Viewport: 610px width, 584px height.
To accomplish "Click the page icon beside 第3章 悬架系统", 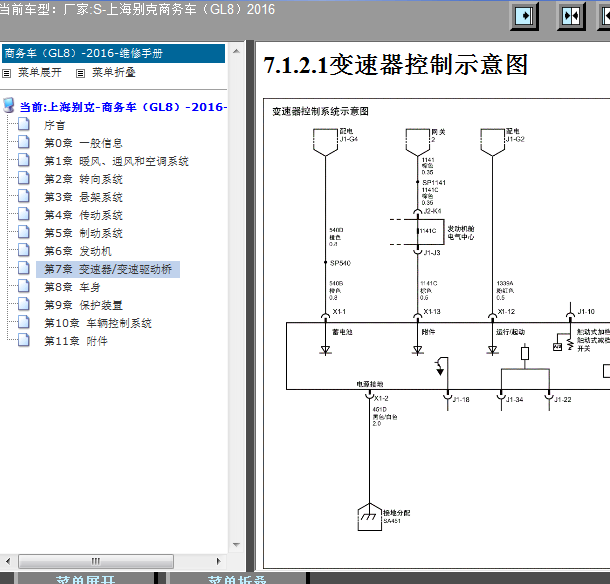I will coord(24,196).
